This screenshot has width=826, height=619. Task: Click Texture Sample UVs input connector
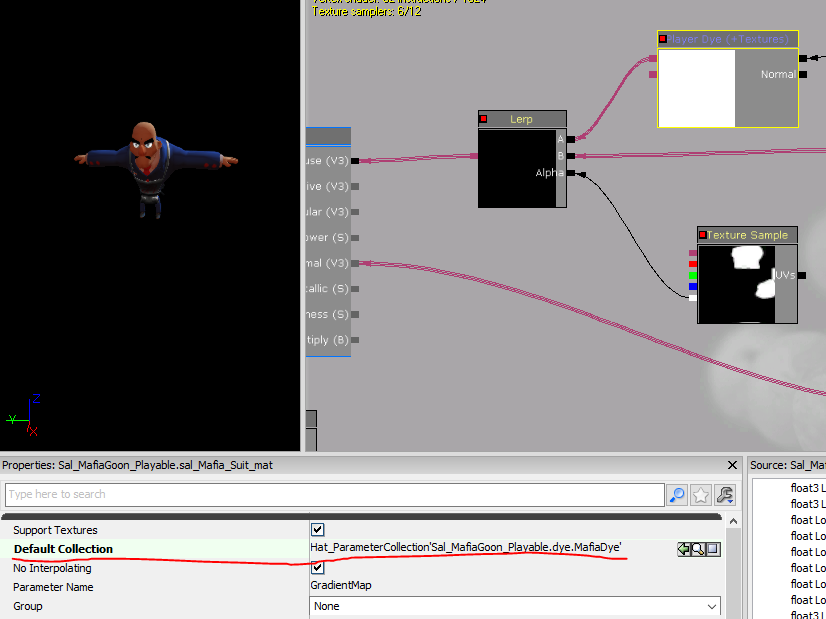pos(802,276)
